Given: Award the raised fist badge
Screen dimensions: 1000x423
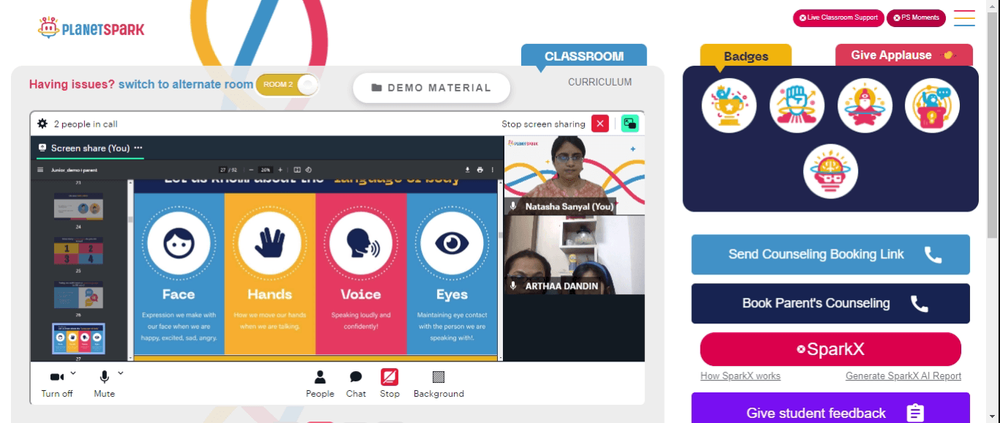Looking at the screenshot, I should coord(797,105).
